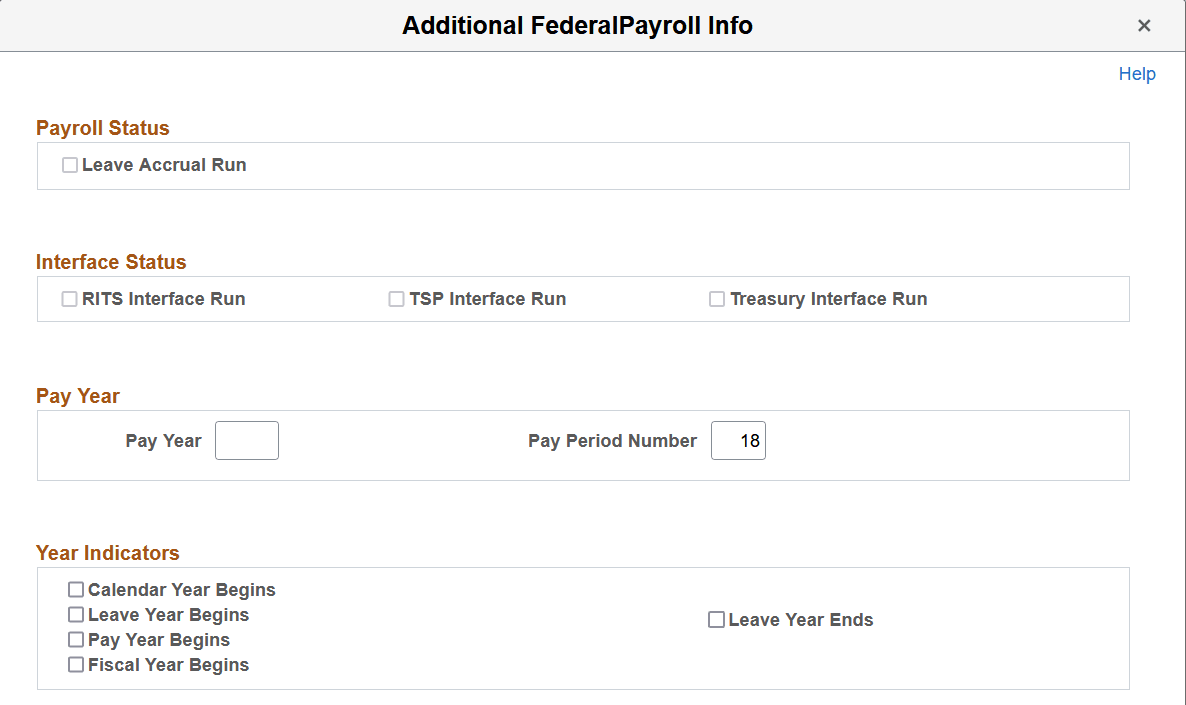Toggle Fiscal Year Begins on
Screen dimensions: 1186x705
click(75, 664)
